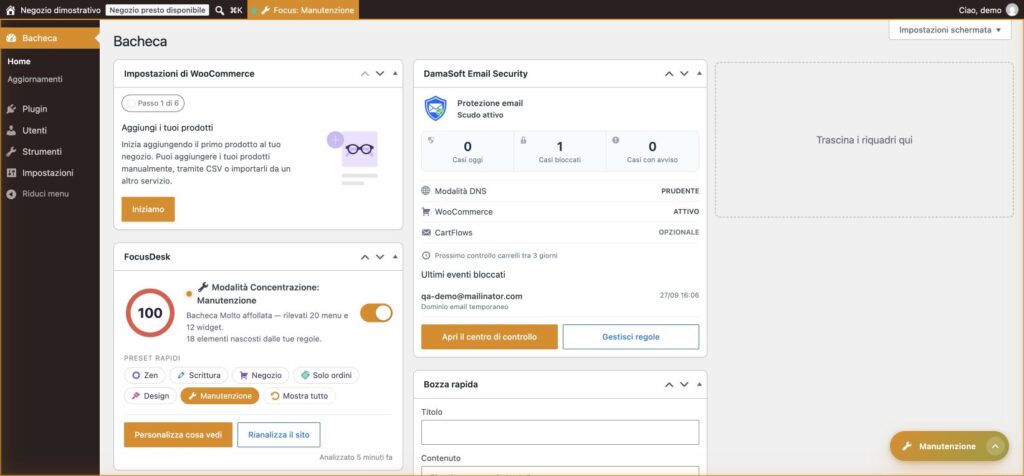Click the CartFlows envelope icon
This screenshot has width=1024, height=476.
click(x=426, y=232)
